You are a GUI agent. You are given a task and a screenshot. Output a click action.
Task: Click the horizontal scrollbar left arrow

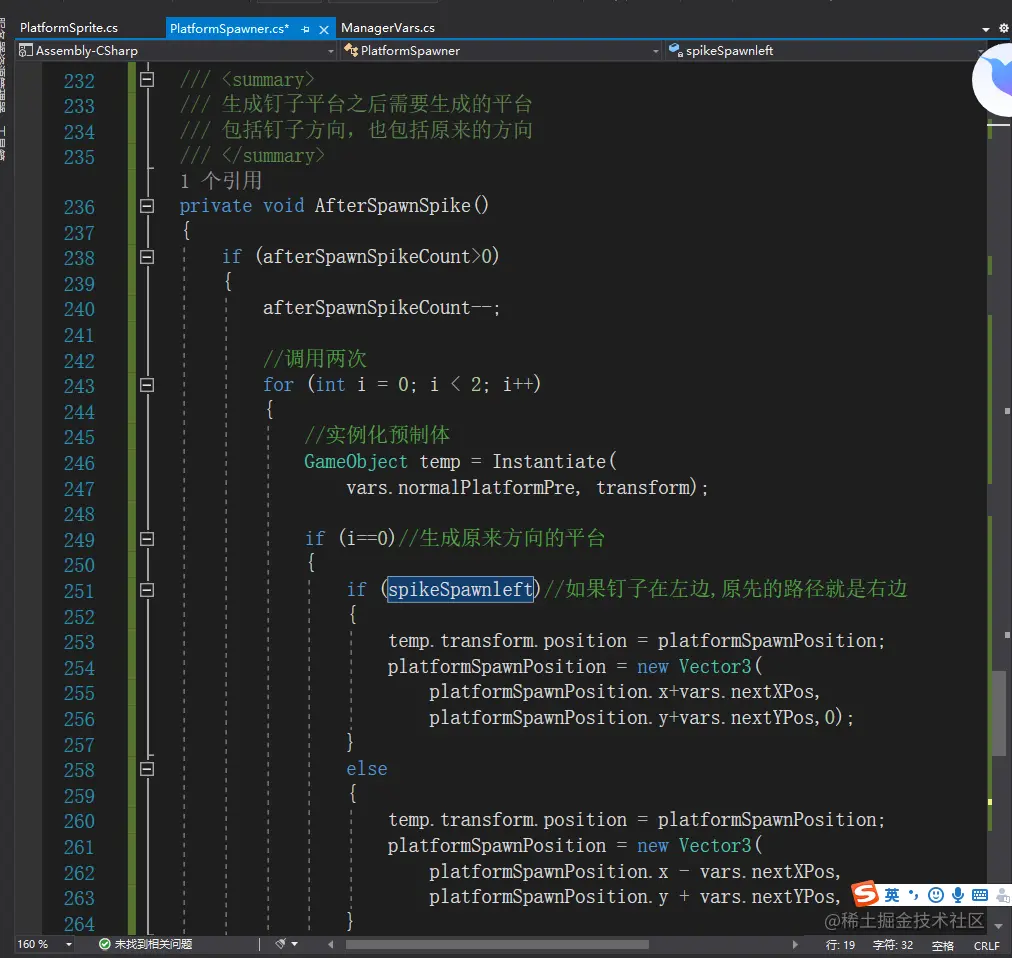(330, 944)
